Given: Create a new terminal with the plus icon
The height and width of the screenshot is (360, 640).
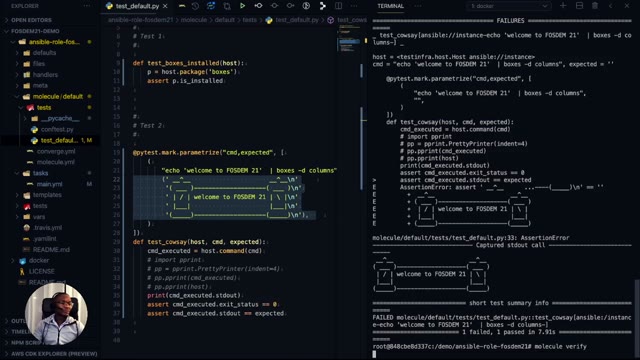Looking at the screenshot, I should pyautogui.click(x=563, y=6).
